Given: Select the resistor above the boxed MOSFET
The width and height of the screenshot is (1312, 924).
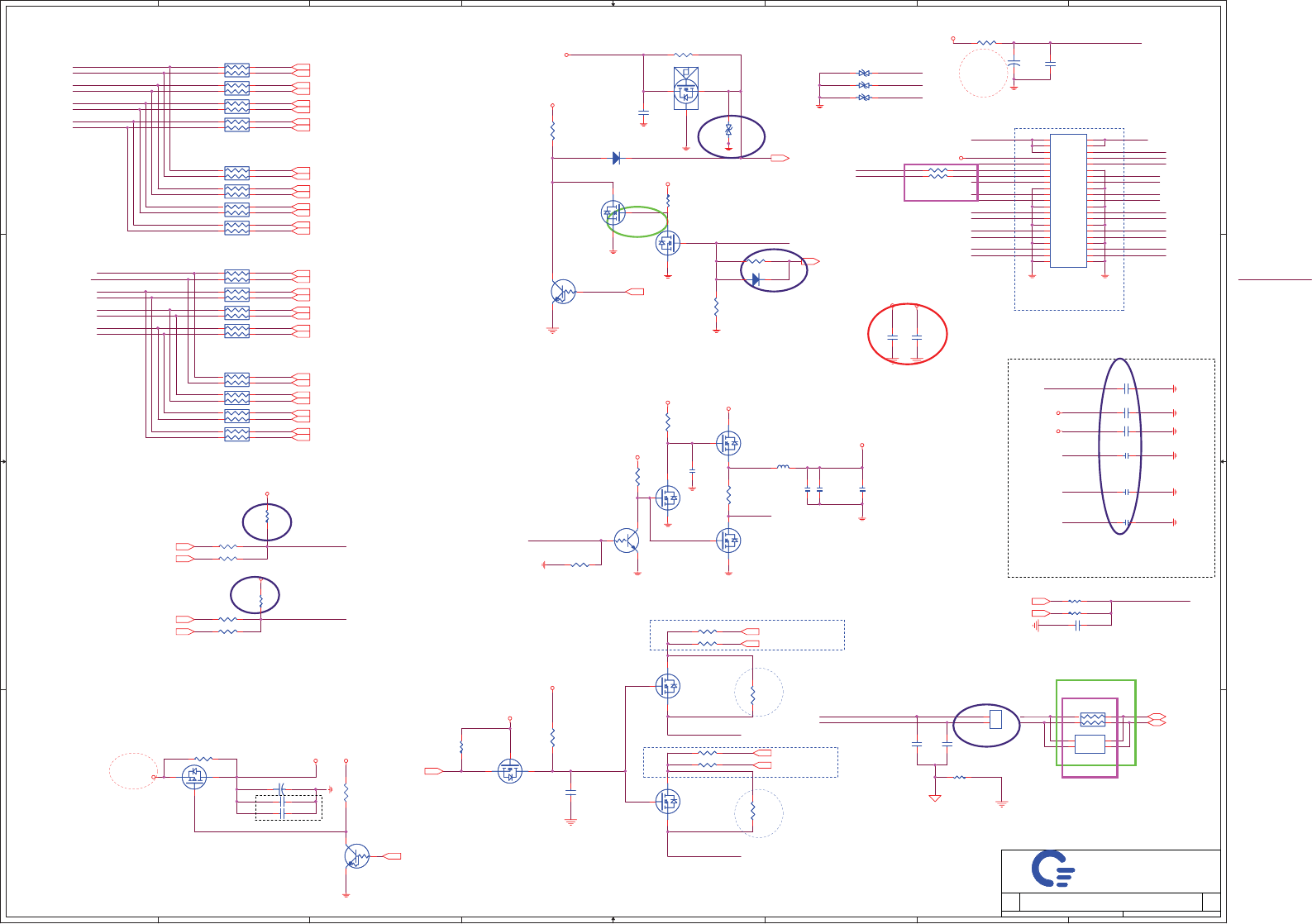Looking at the screenshot, I should click(x=684, y=55).
